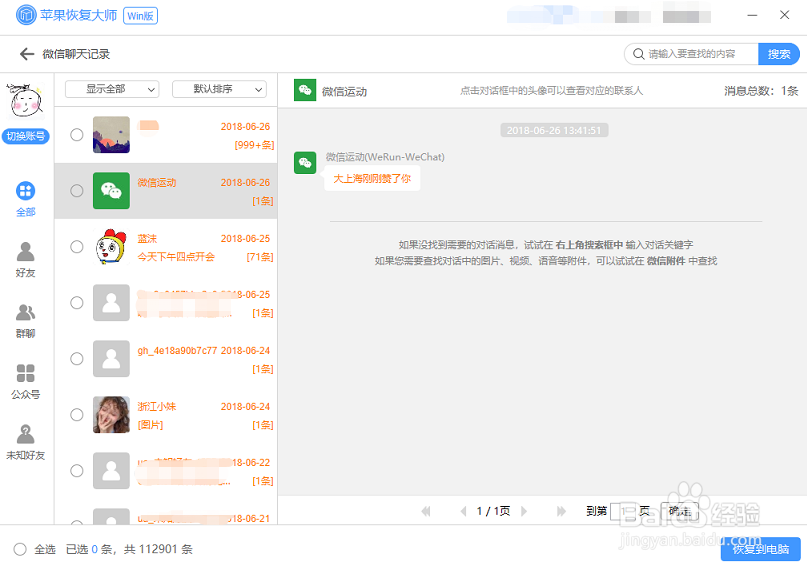Go to next page arrow

coord(524,511)
